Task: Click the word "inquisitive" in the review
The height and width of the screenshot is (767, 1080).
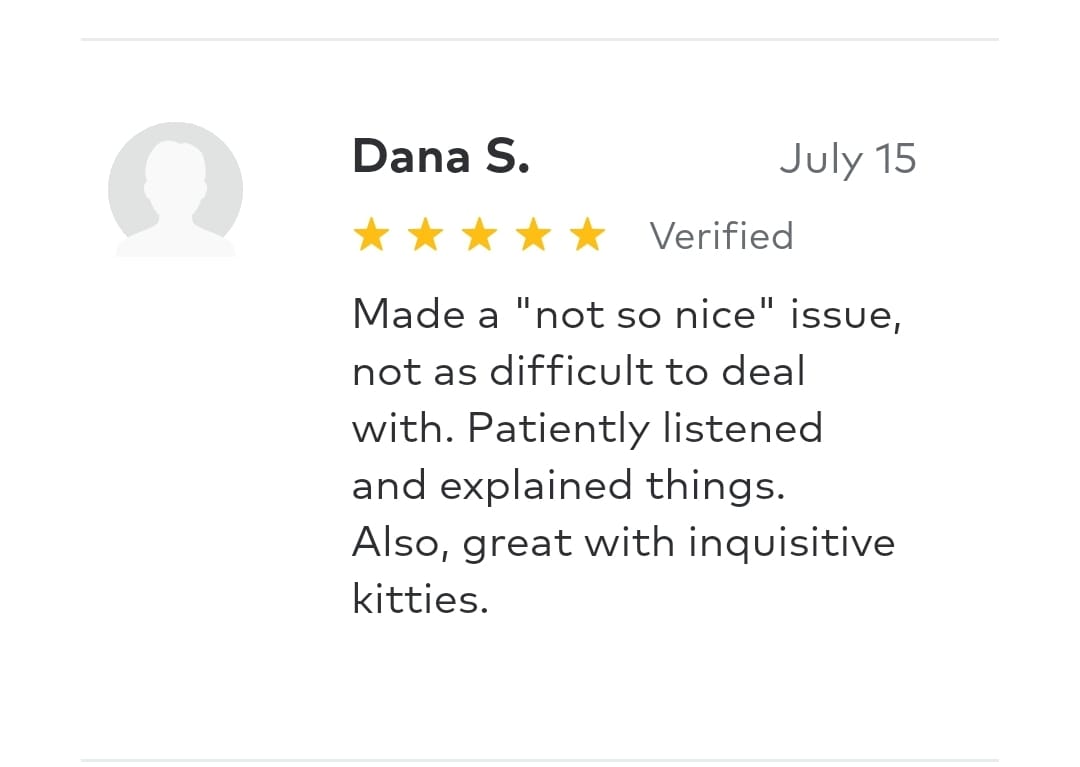Action: point(791,543)
